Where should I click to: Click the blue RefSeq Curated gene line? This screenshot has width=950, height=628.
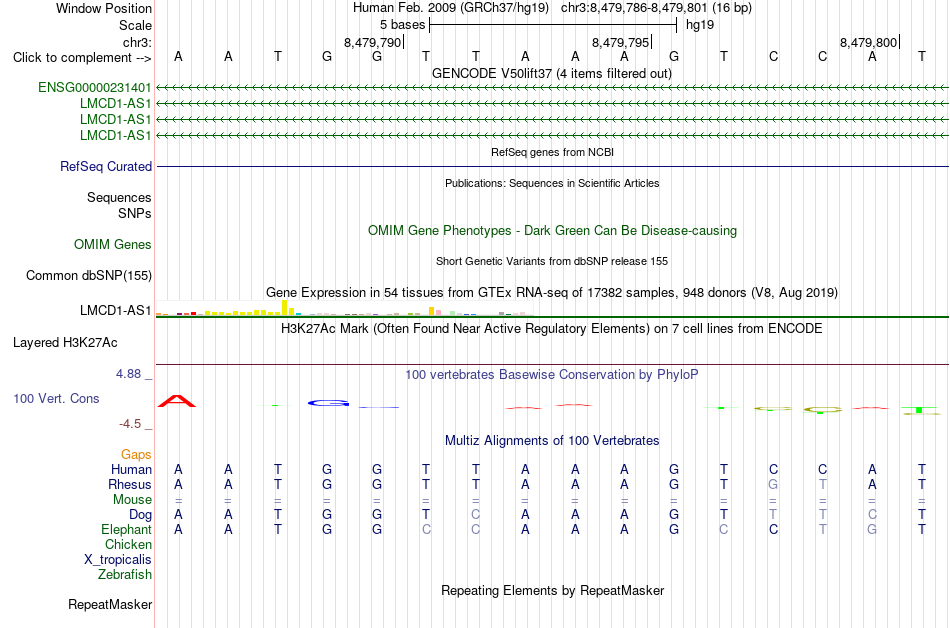coord(552,167)
